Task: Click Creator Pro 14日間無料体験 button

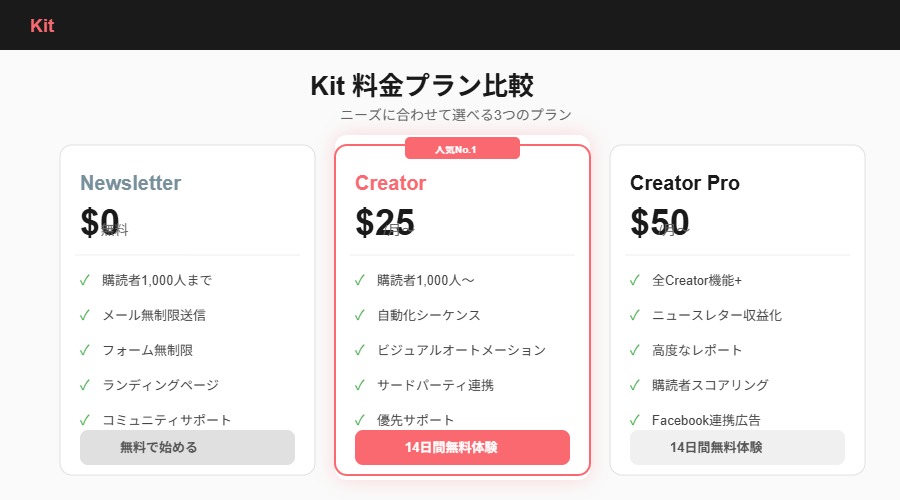Action: pos(737,447)
